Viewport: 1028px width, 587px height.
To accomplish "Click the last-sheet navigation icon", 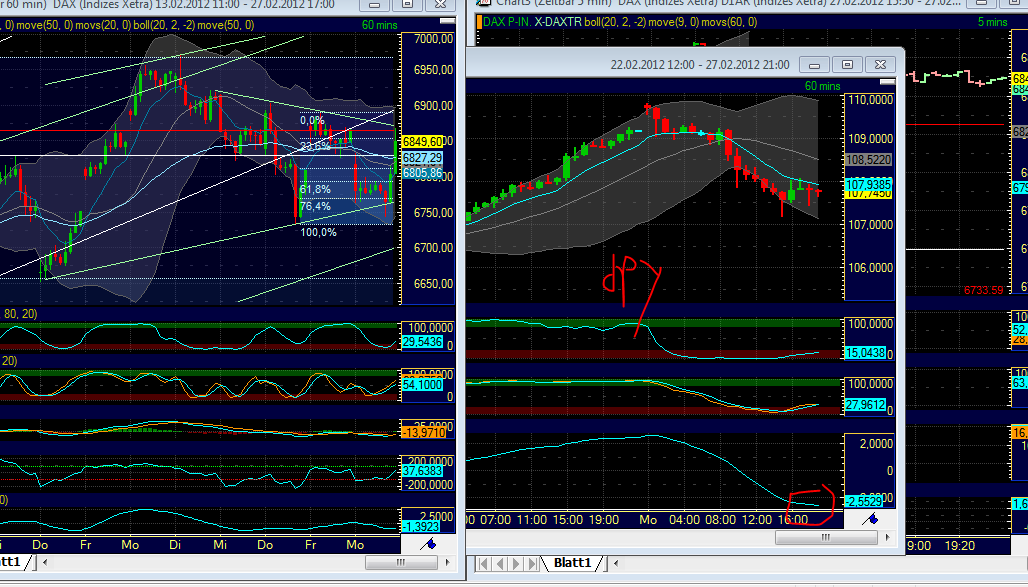I will (x=530, y=563).
